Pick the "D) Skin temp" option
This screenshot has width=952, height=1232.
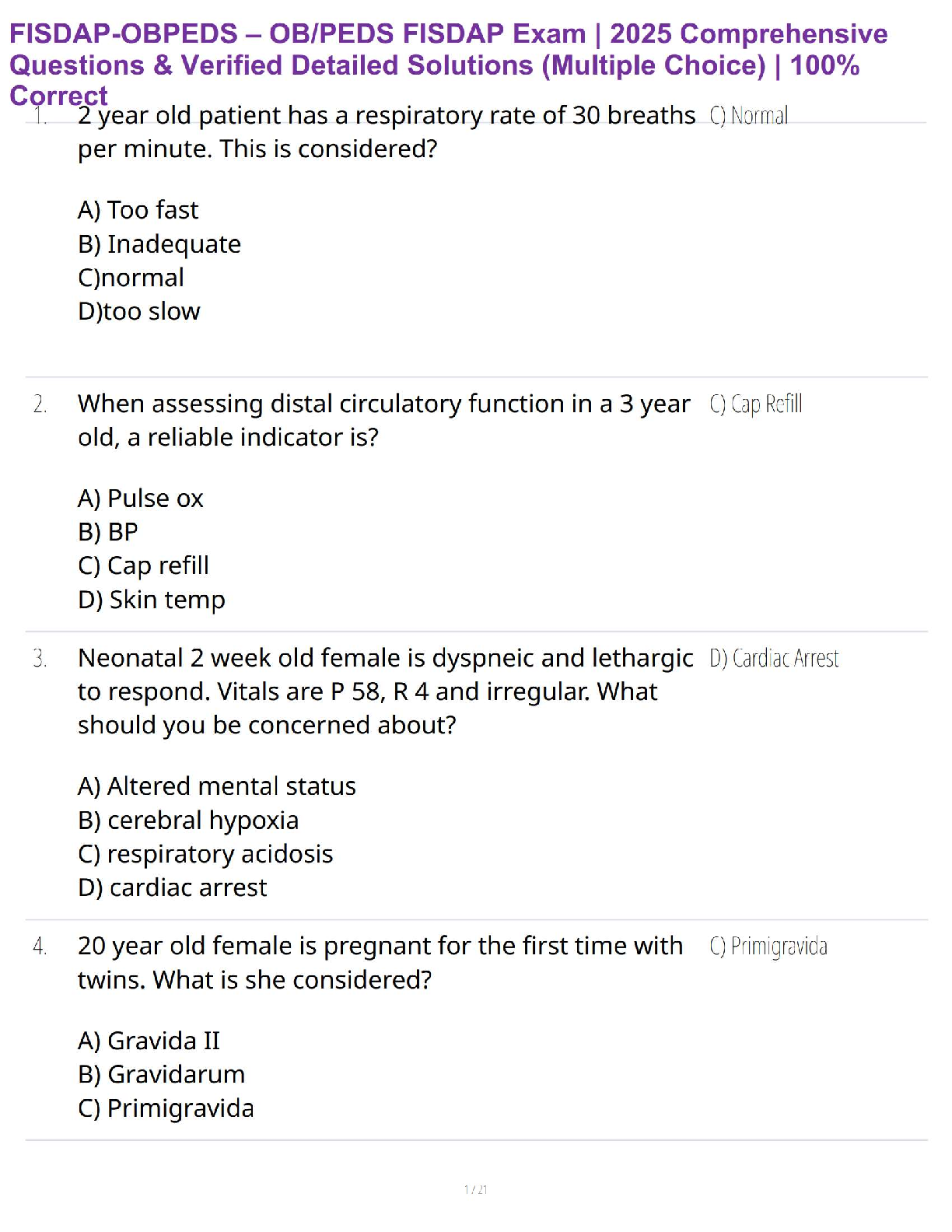[x=152, y=600]
